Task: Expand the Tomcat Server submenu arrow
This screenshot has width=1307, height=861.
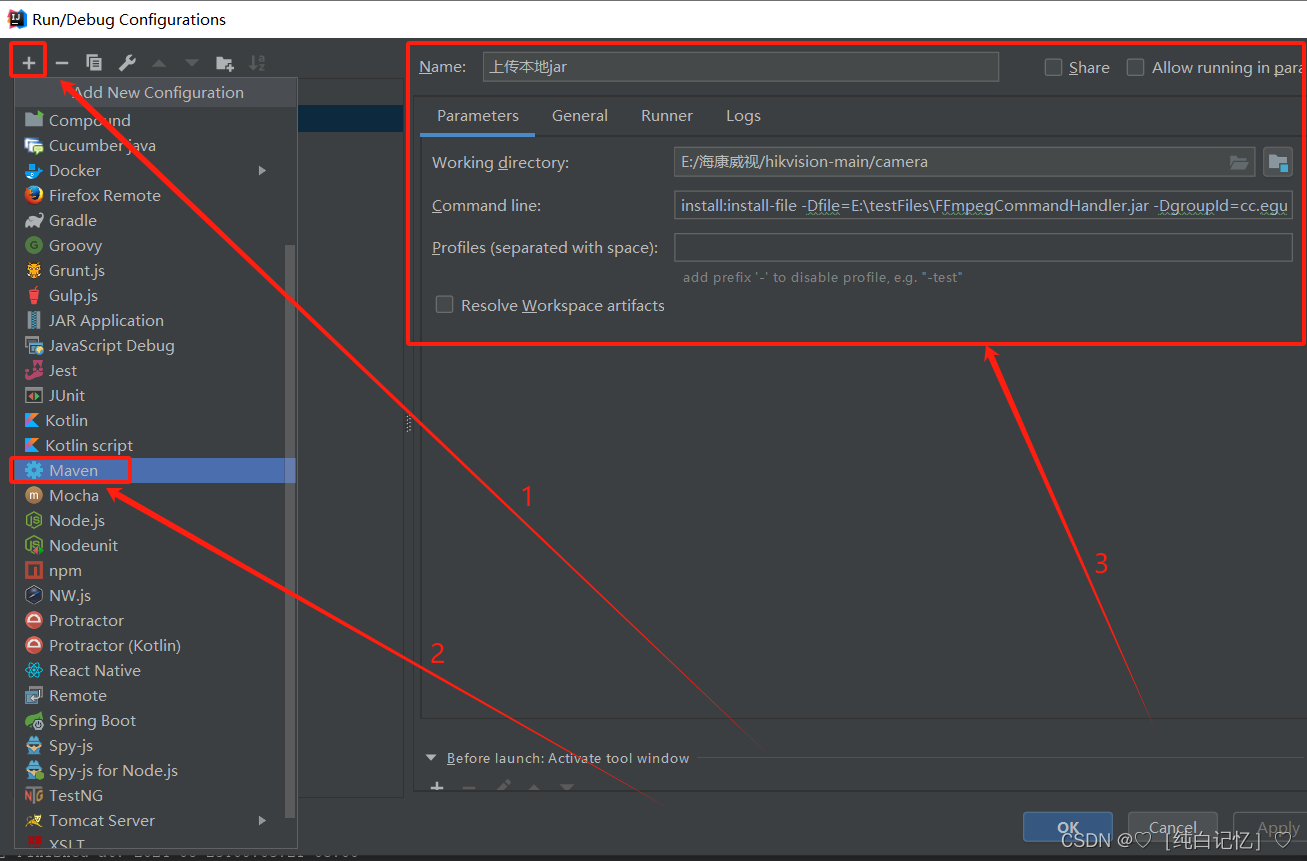Action: [263, 820]
